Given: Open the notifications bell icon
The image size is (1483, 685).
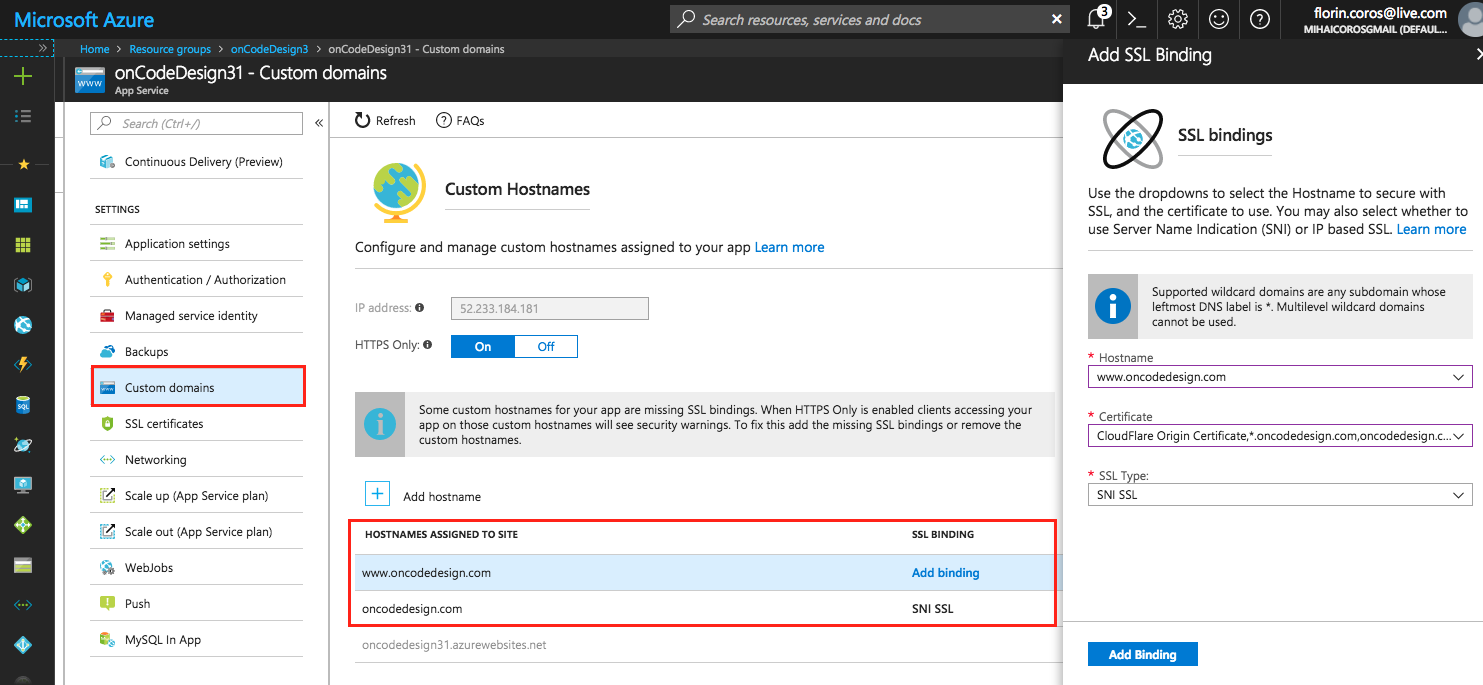Looking at the screenshot, I should [x=1097, y=18].
